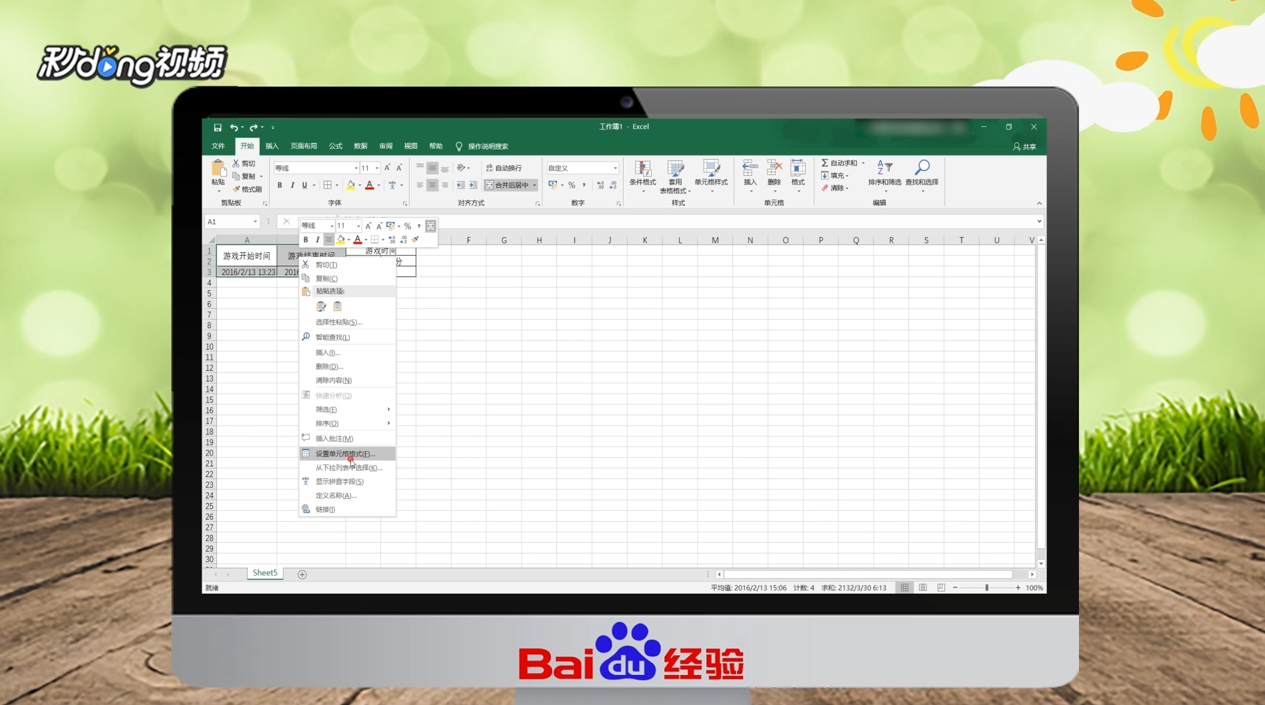
Task: Click the Fill (填充) button
Action: click(834, 176)
